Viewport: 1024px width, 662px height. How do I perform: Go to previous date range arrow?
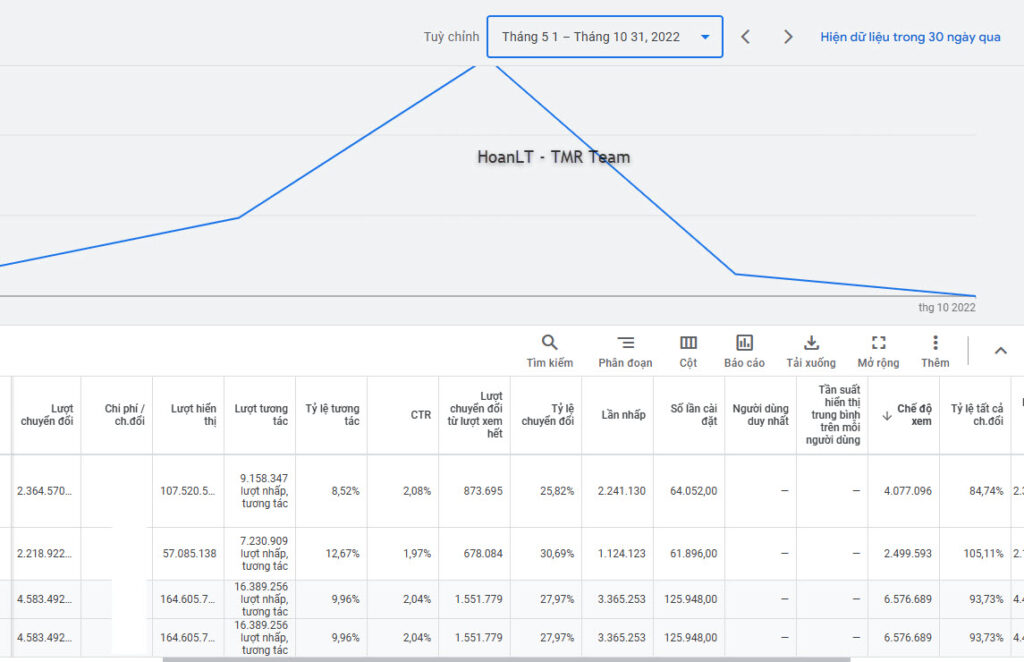click(746, 37)
